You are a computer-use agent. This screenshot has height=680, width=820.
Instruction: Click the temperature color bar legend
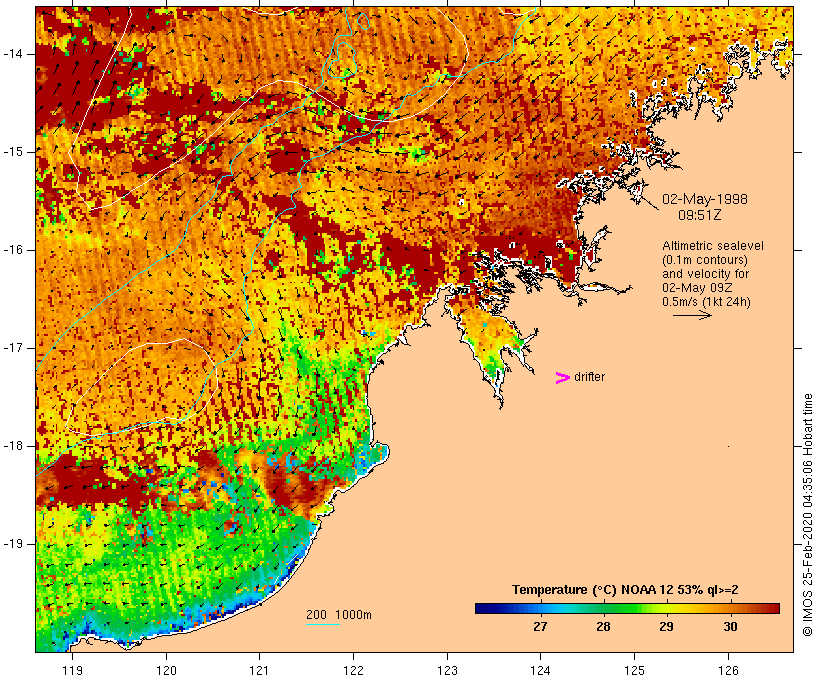(x=627, y=608)
